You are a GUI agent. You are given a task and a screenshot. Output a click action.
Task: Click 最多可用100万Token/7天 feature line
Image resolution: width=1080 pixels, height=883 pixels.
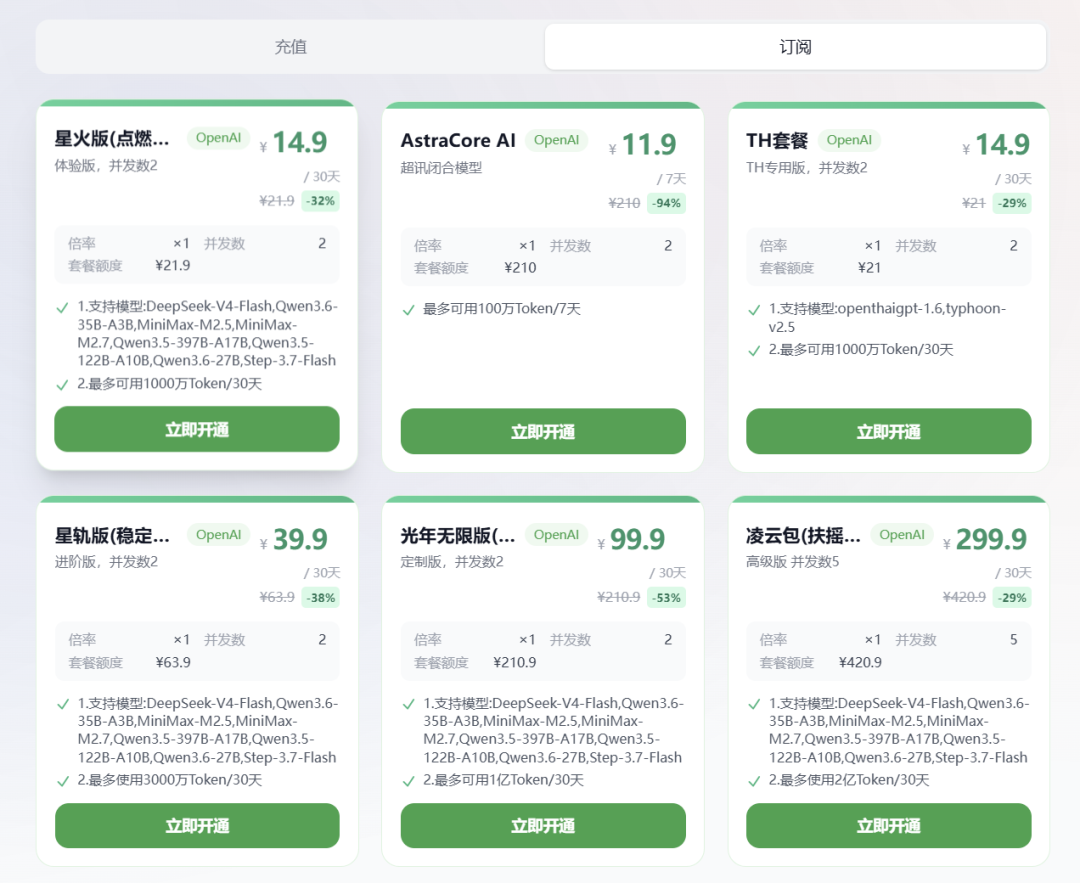[x=502, y=309]
